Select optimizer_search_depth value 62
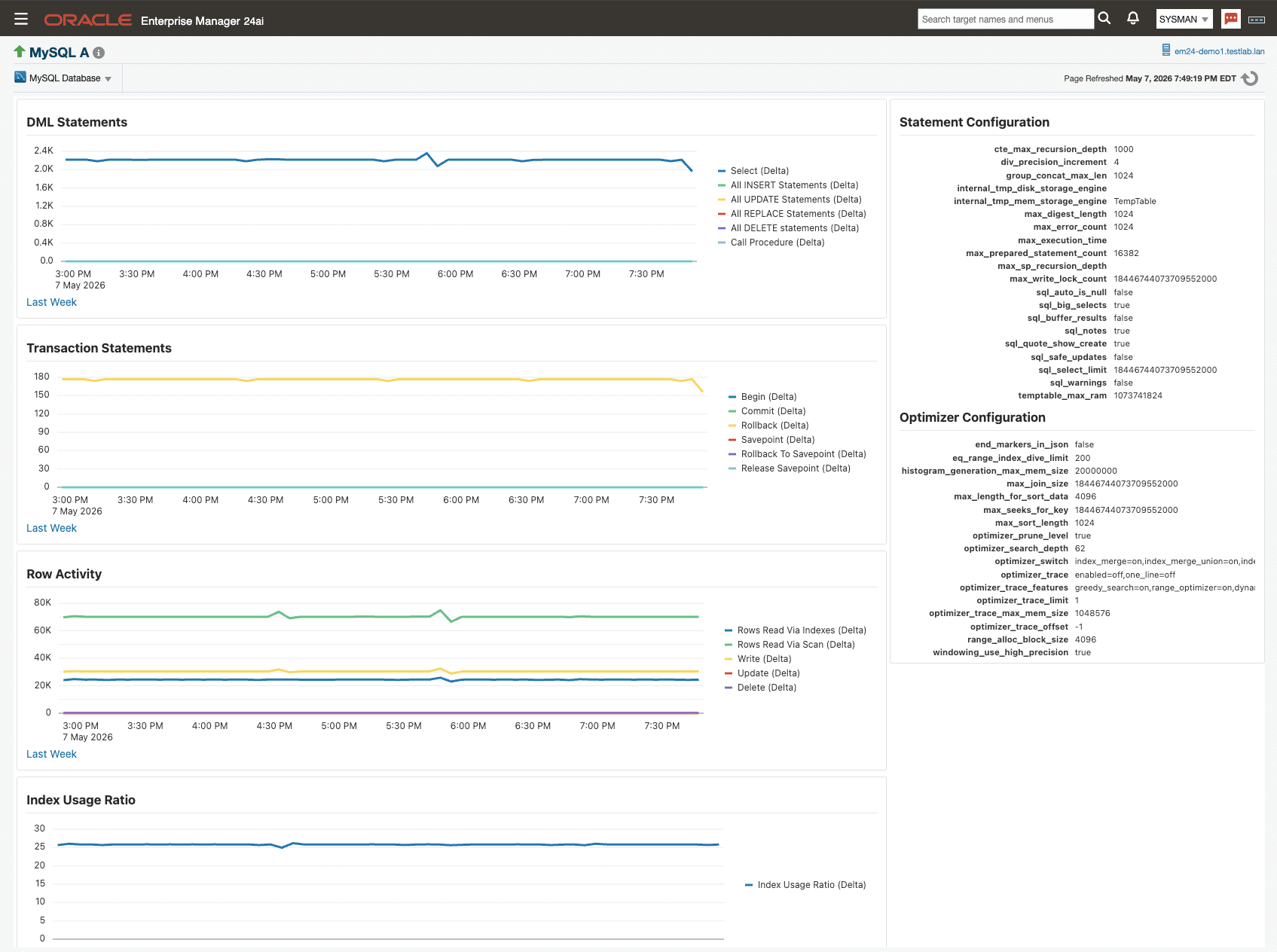1277x952 pixels. point(1080,548)
